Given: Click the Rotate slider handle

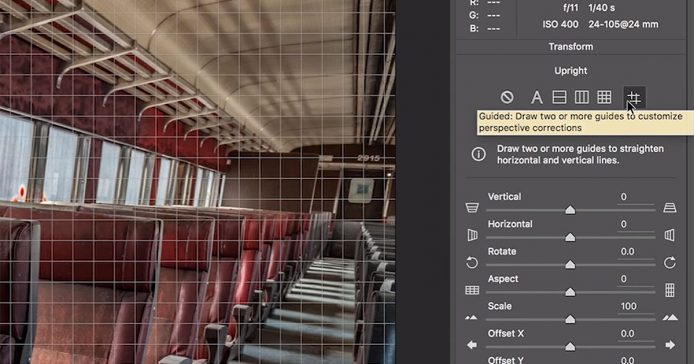Looking at the screenshot, I should [x=570, y=264].
